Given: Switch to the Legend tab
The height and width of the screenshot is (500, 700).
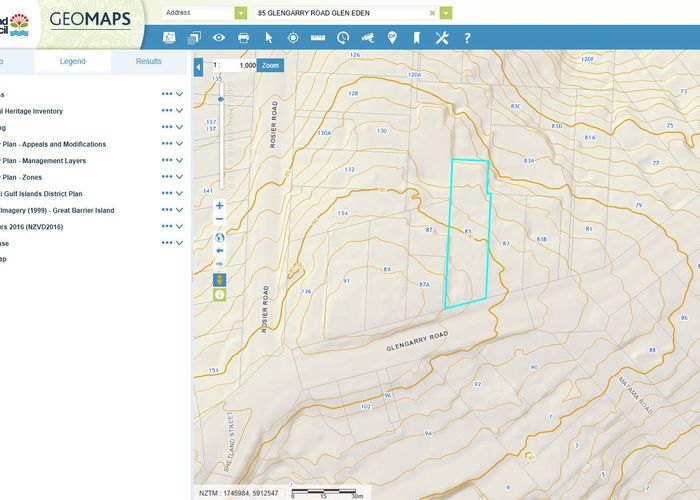Looking at the screenshot, I should (72, 62).
